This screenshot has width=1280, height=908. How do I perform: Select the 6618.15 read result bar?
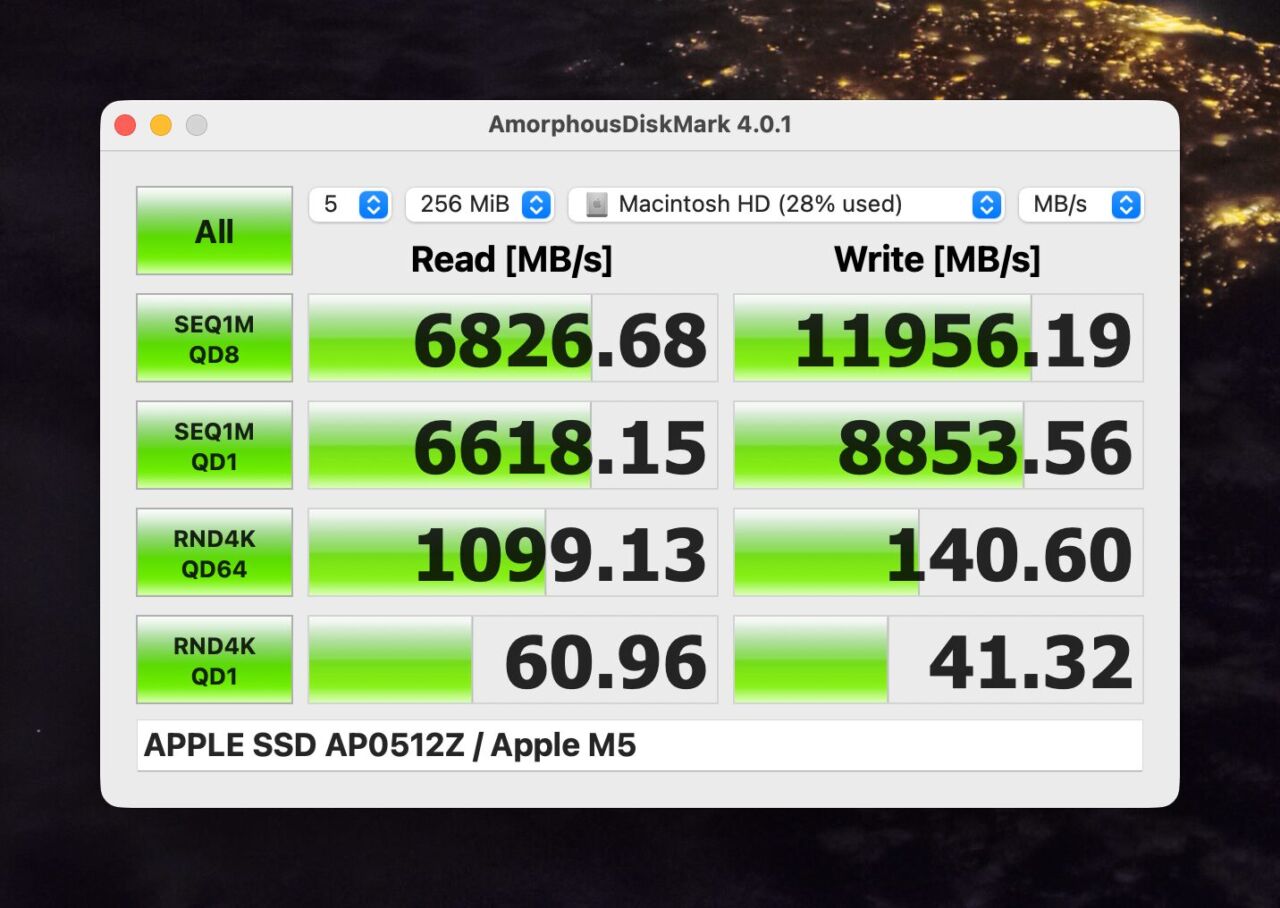513,445
